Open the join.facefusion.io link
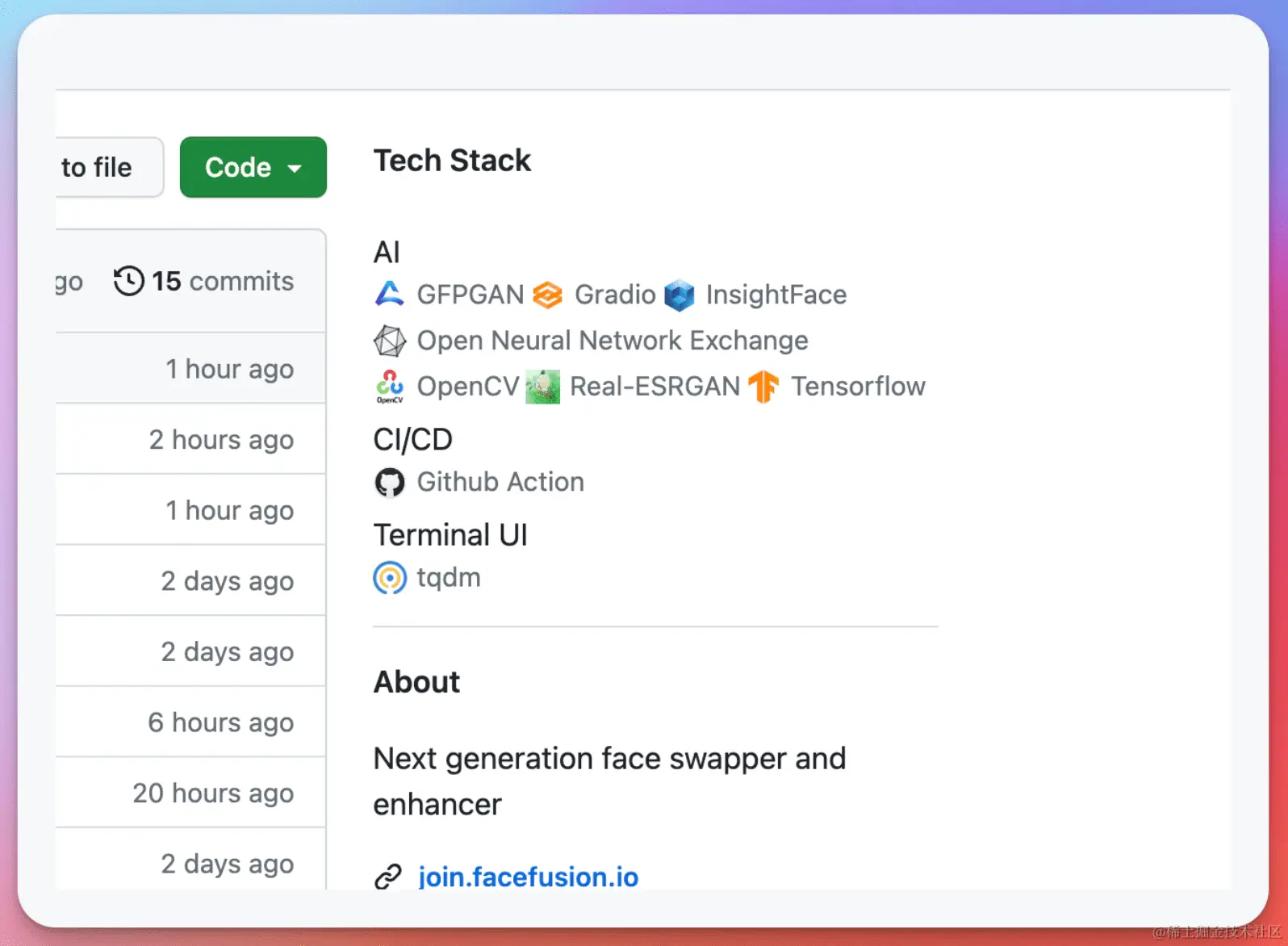This screenshot has width=1288, height=946. tap(528, 877)
